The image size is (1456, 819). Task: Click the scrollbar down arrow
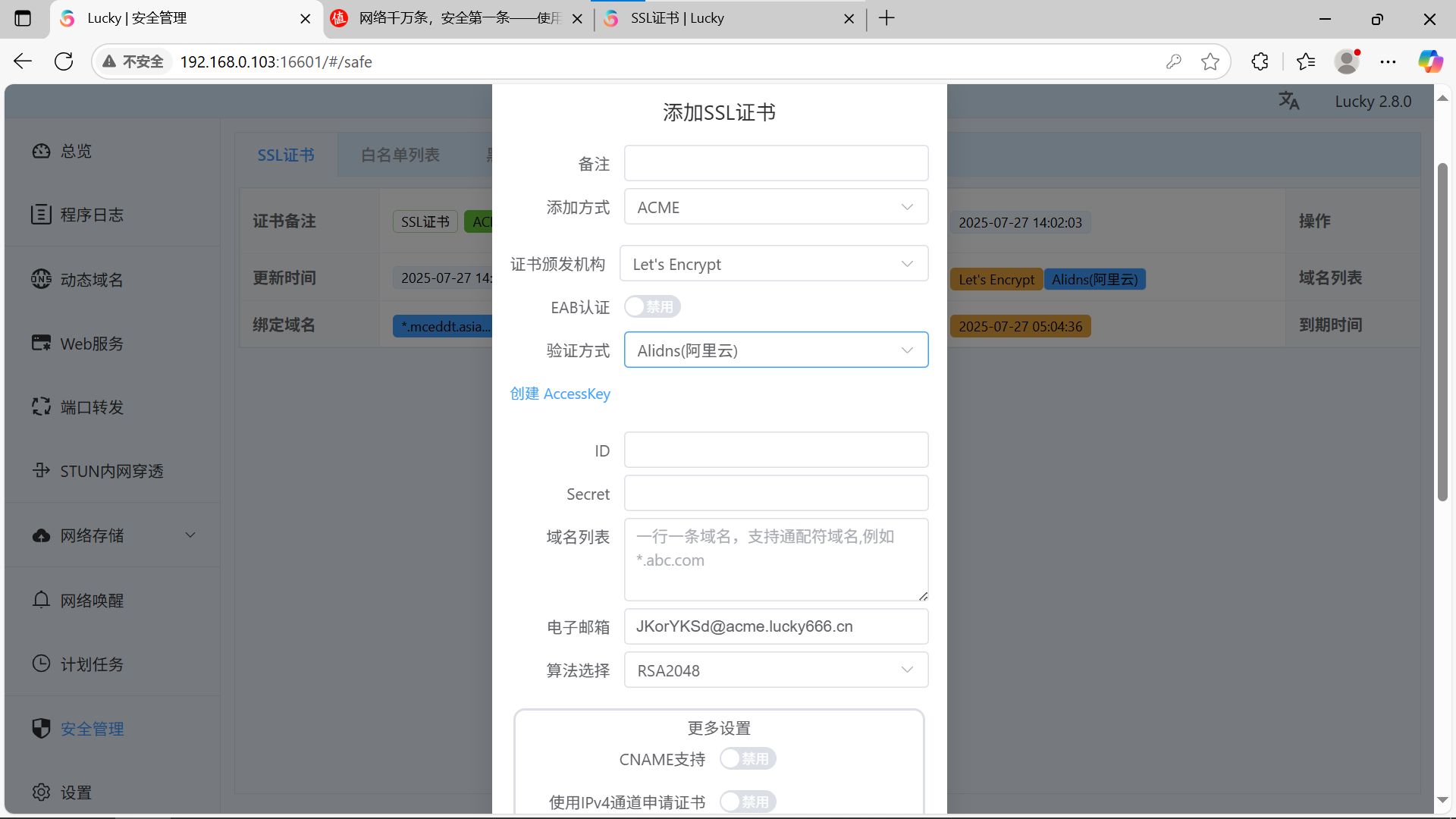coord(1442,800)
